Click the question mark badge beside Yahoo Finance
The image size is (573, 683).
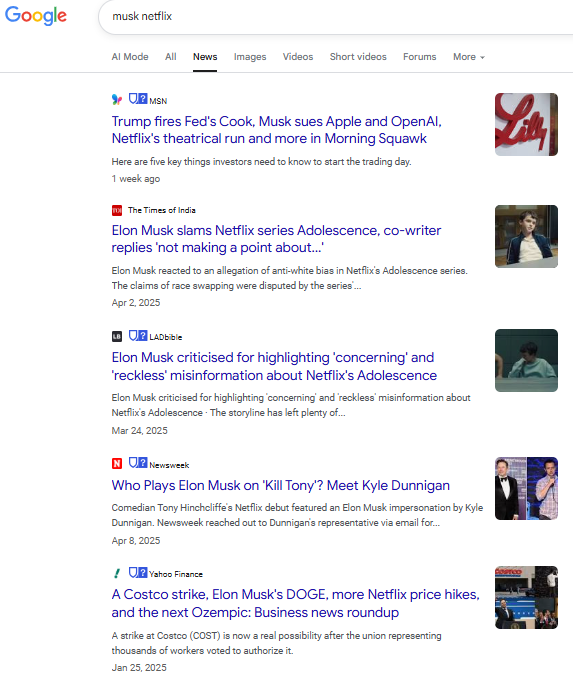pos(143,572)
